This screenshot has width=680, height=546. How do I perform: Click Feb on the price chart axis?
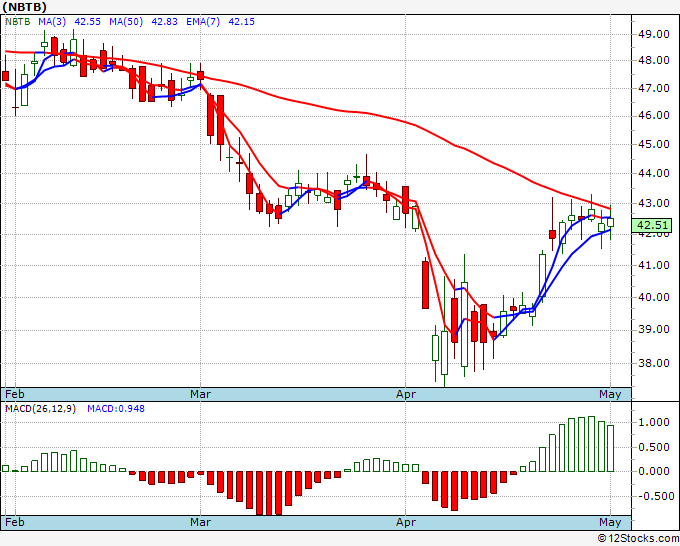coord(14,394)
